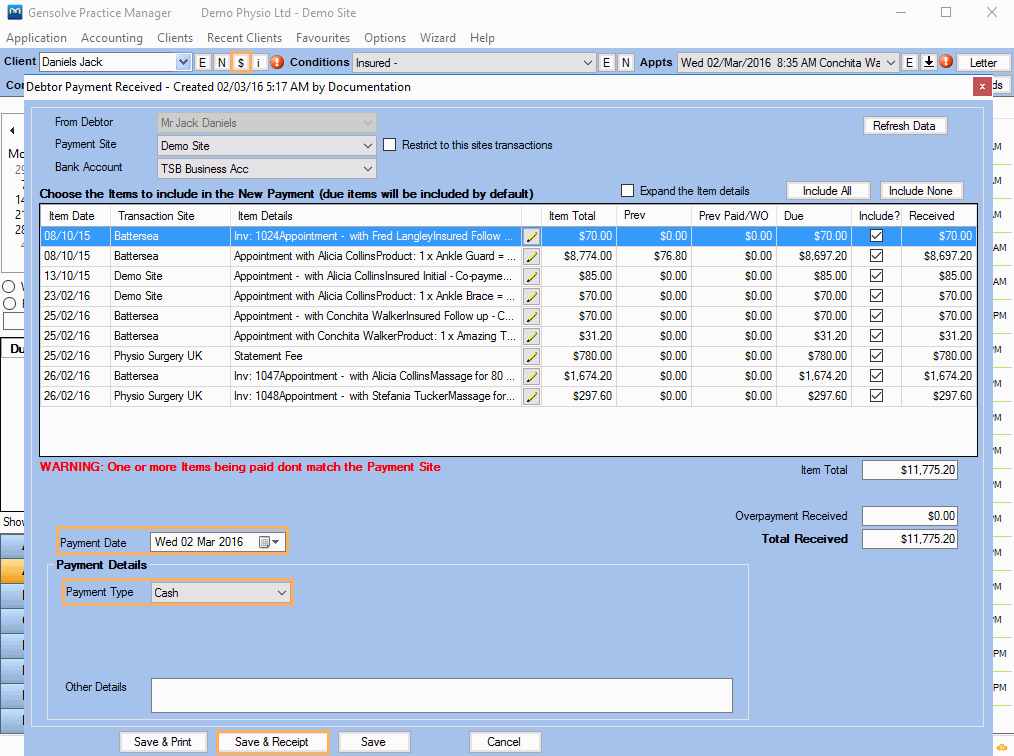1014x756 pixels.
Task: Open the Payment Date calendar picker icon
Action: [x=265, y=542]
